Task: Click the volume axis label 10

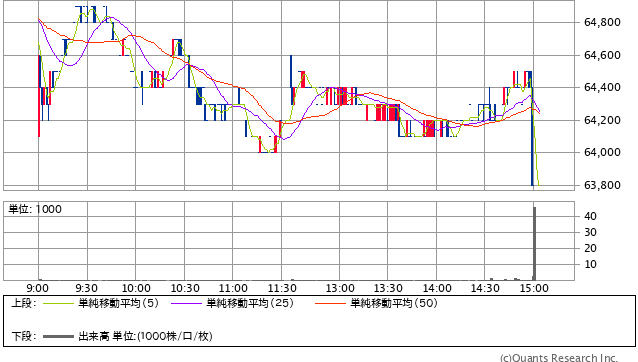Action: [590, 264]
